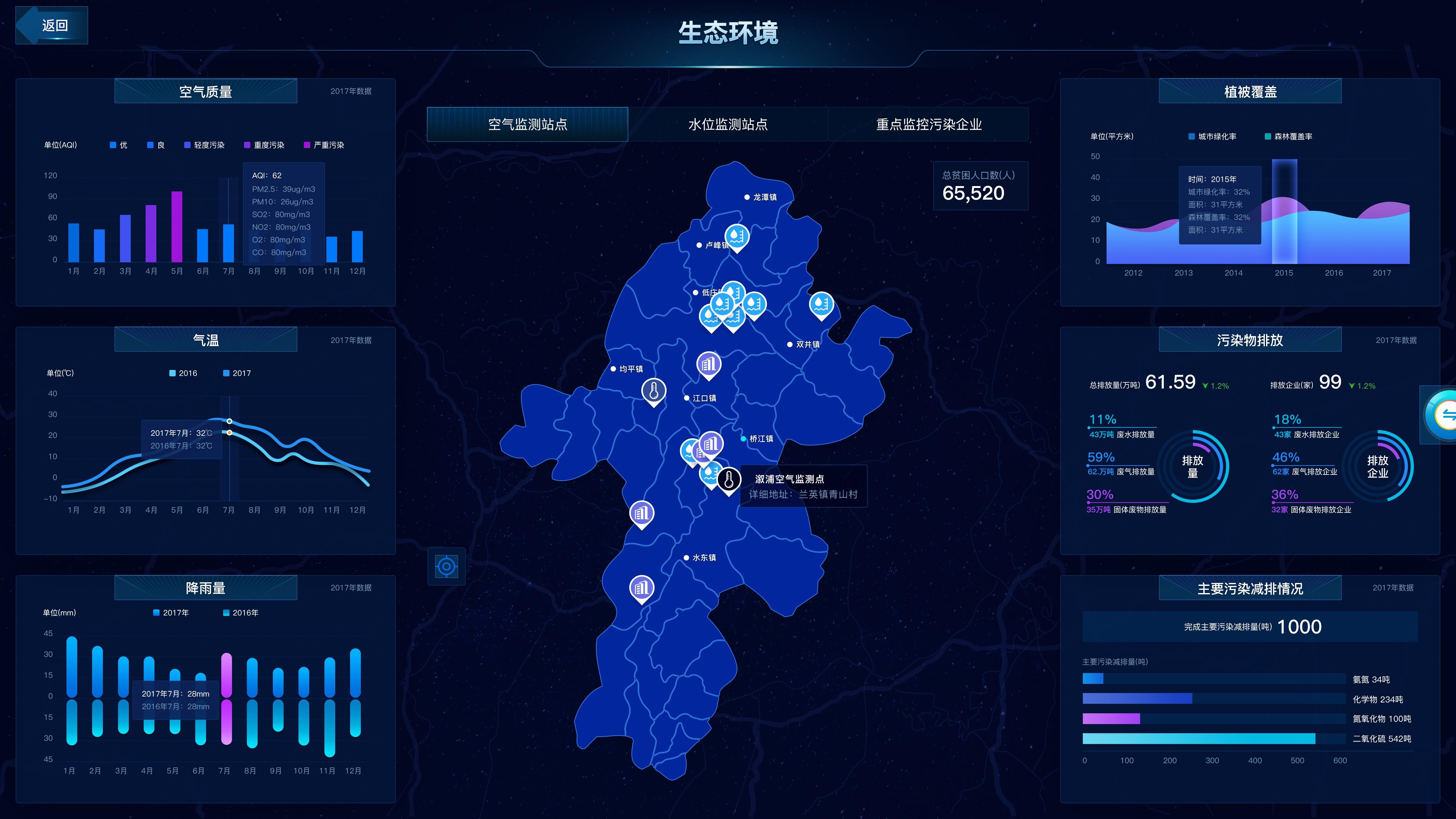The image size is (1456, 819).
Task: Click the 二氧化硫 542吨 progress bar
Action: 1198,738
